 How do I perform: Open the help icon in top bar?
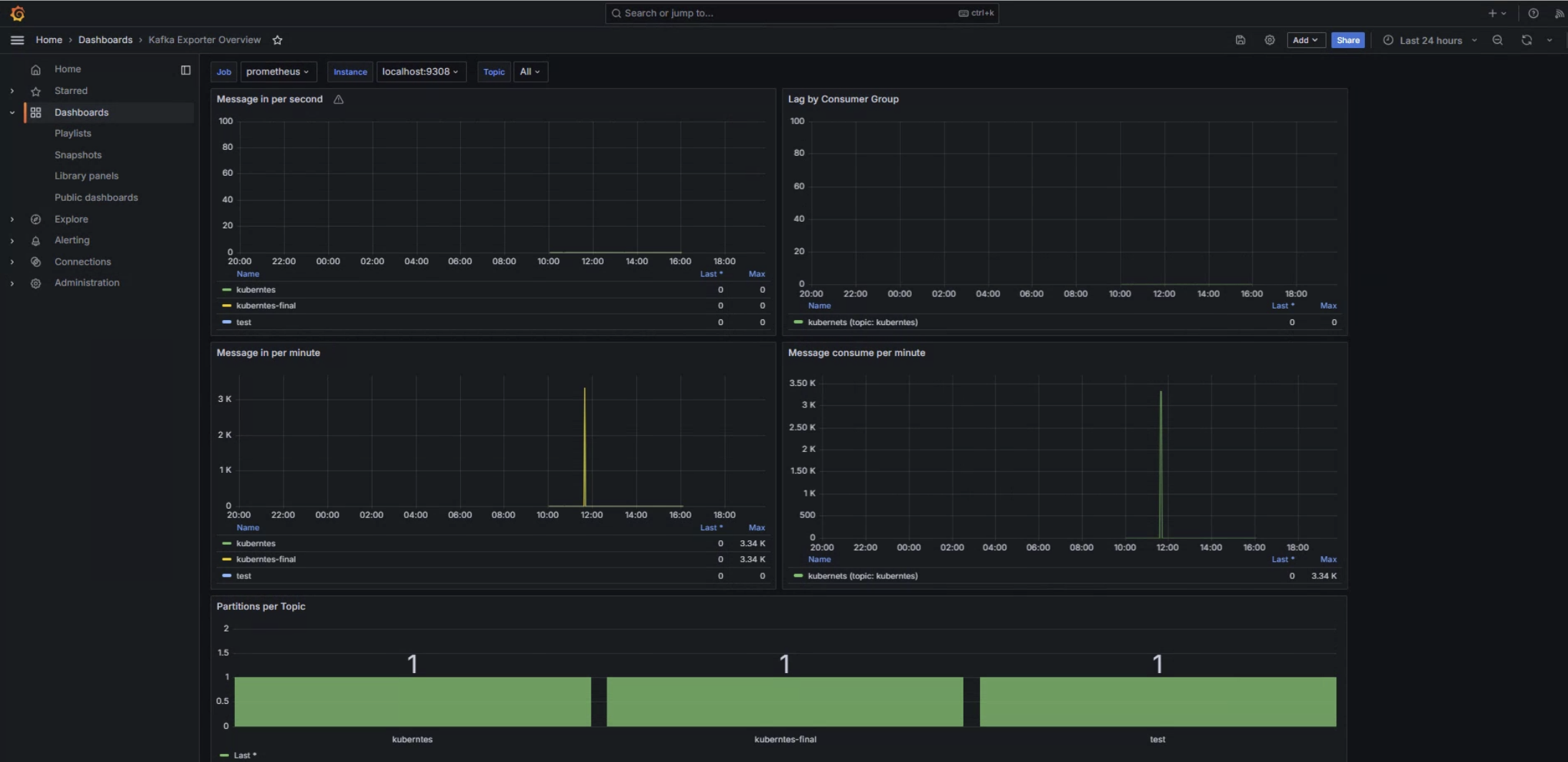pyautogui.click(x=1533, y=13)
